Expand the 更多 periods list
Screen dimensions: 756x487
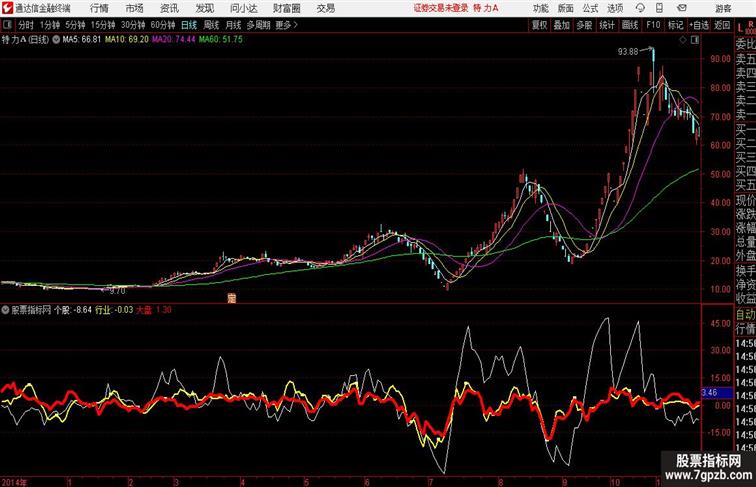(x=286, y=25)
